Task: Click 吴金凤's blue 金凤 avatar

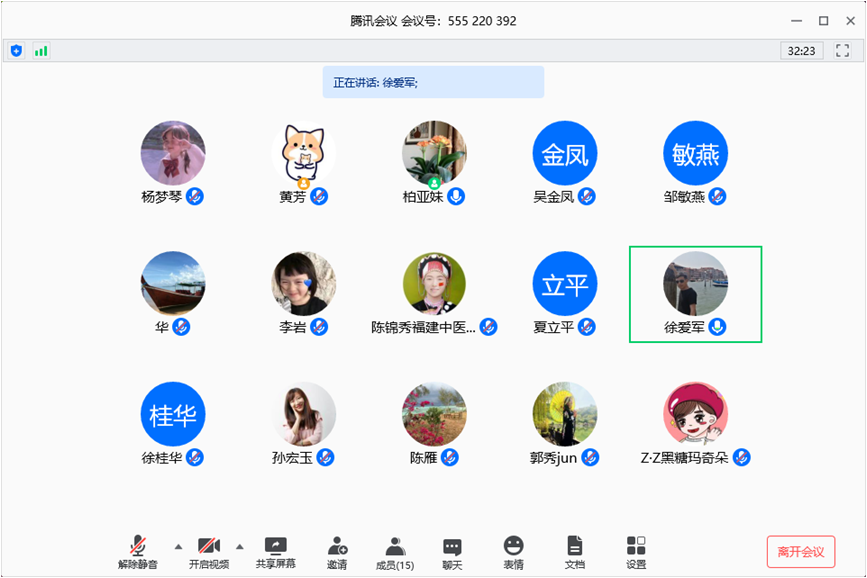Action: click(564, 153)
